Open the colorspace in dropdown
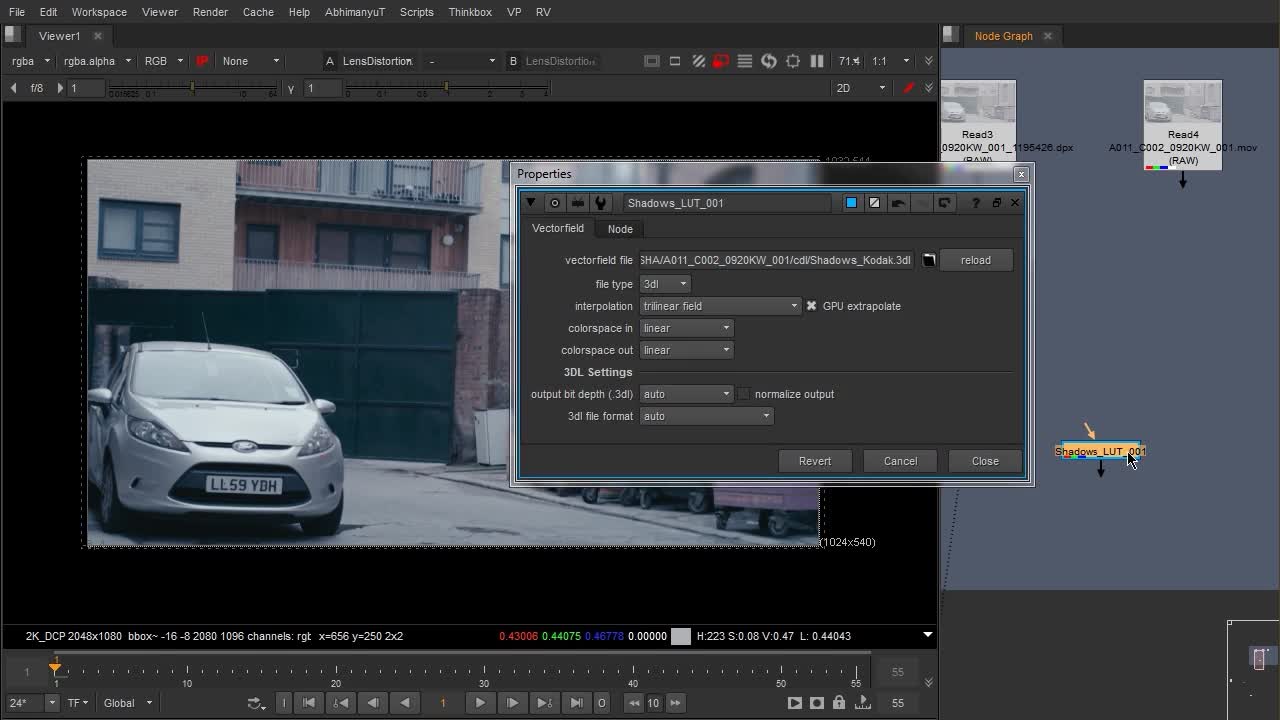 click(x=686, y=328)
